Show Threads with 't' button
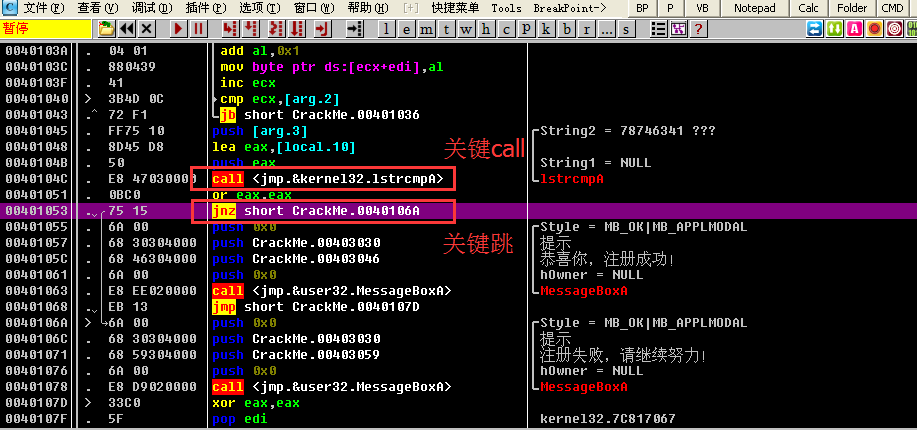The width and height of the screenshot is (917, 430). click(x=447, y=29)
